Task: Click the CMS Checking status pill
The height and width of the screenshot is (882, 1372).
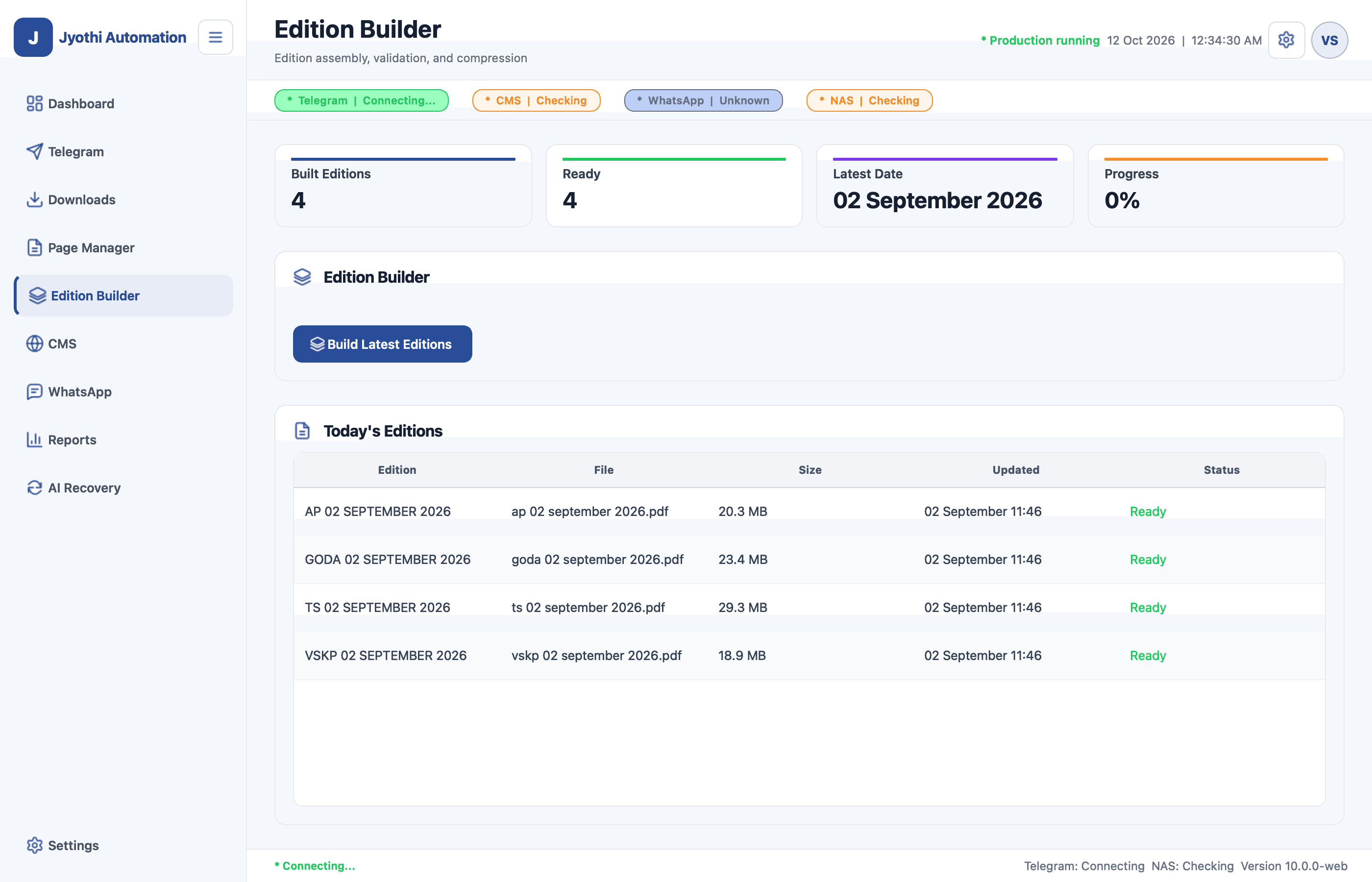Action: (x=536, y=100)
